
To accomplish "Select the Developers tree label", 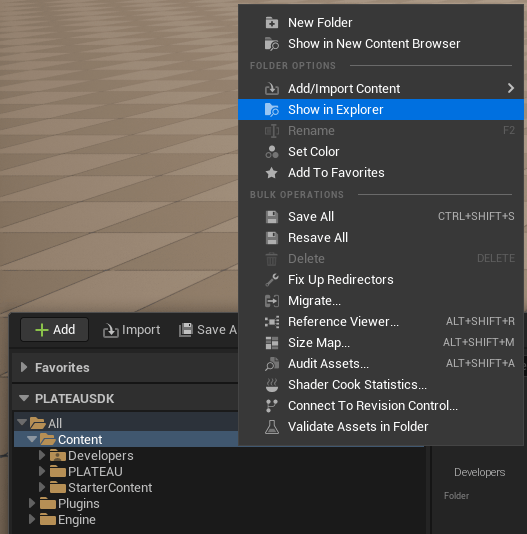I will [x=101, y=456].
